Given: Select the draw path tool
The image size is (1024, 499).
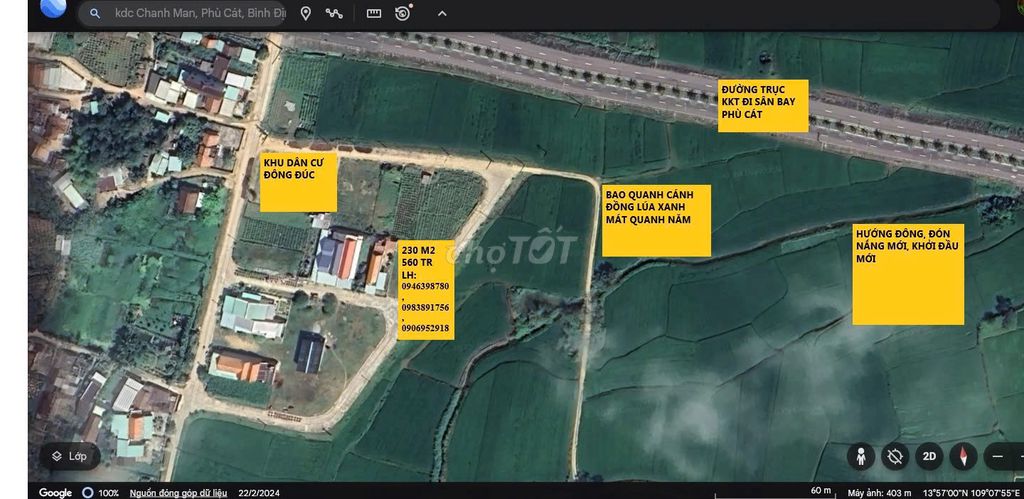Looking at the screenshot, I should pos(334,14).
